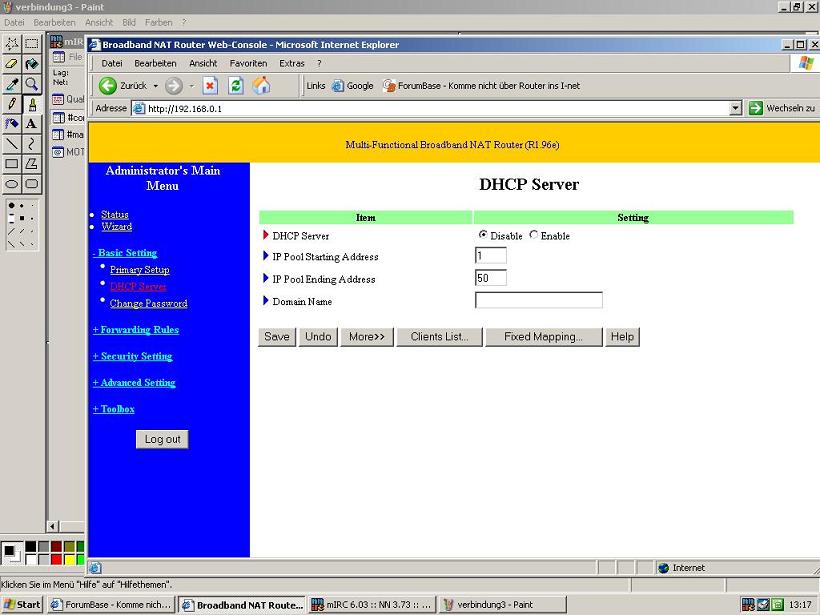Select the Pick Color eyedropper tool
The height and width of the screenshot is (615, 820).
pos(12,84)
